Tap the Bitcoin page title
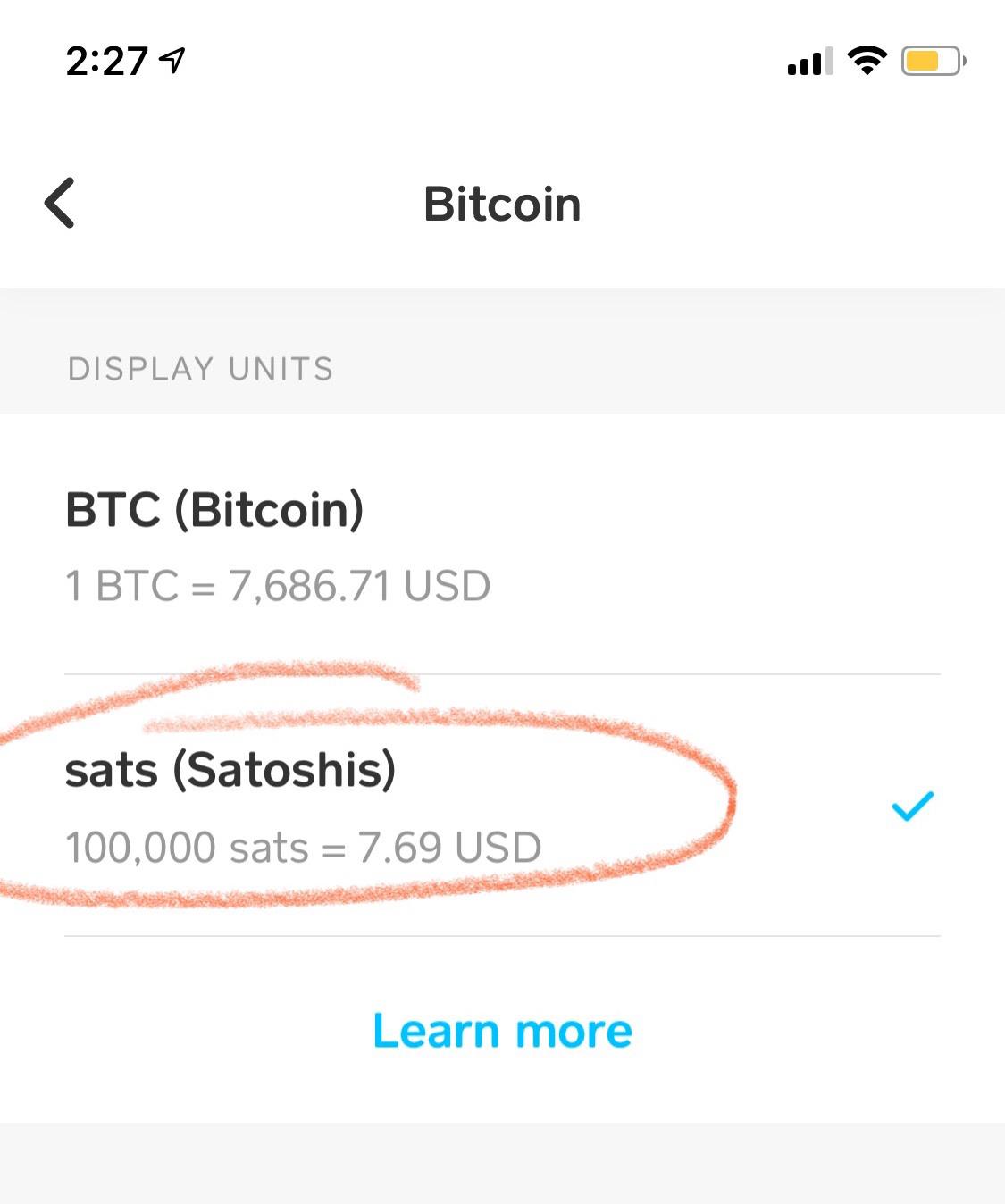This screenshot has width=1005, height=1204. (502, 205)
